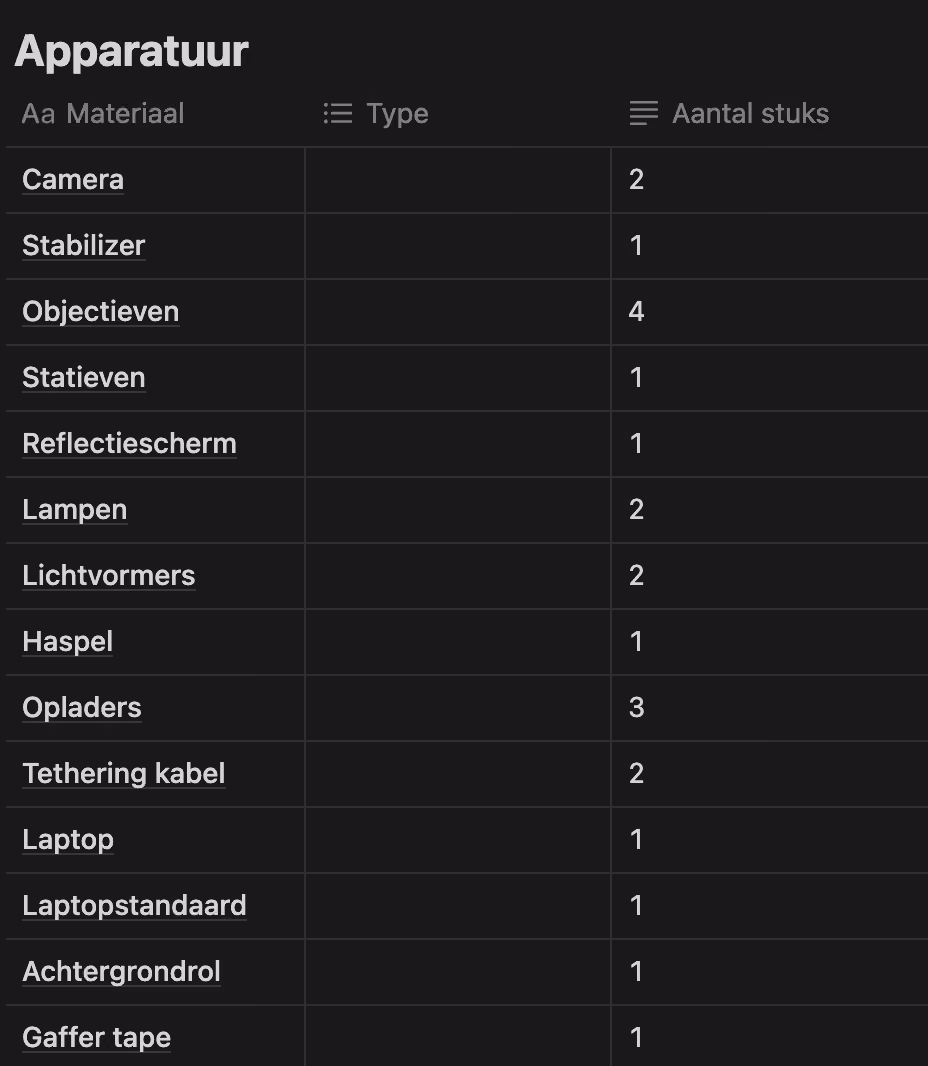Image resolution: width=928 pixels, height=1066 pixels.
Task: Open the Camera row page
Action: click(73, 180)
